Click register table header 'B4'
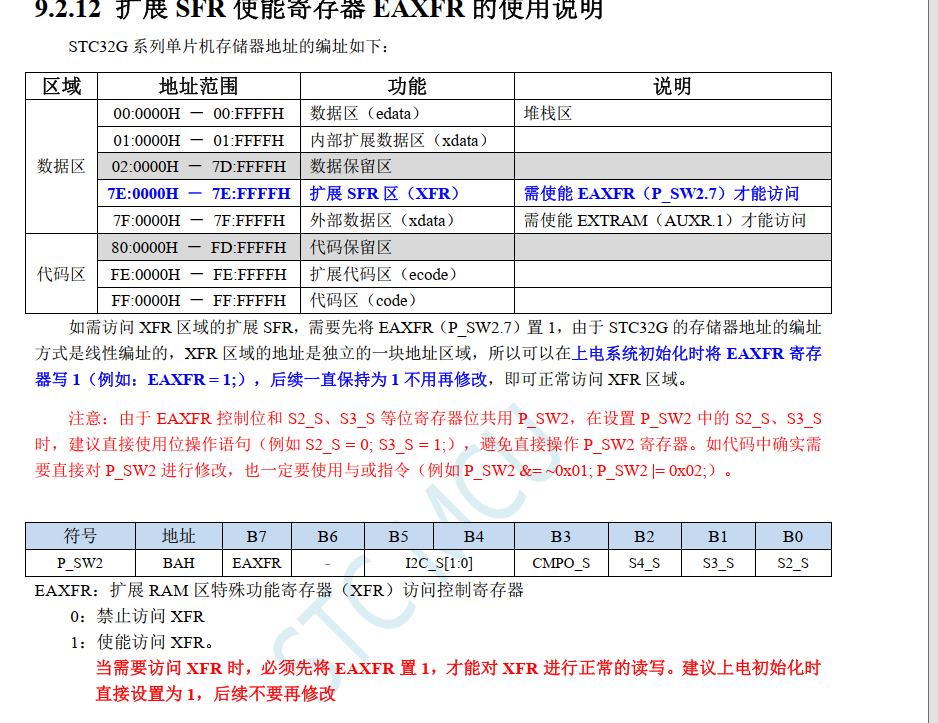 (474, 536)
